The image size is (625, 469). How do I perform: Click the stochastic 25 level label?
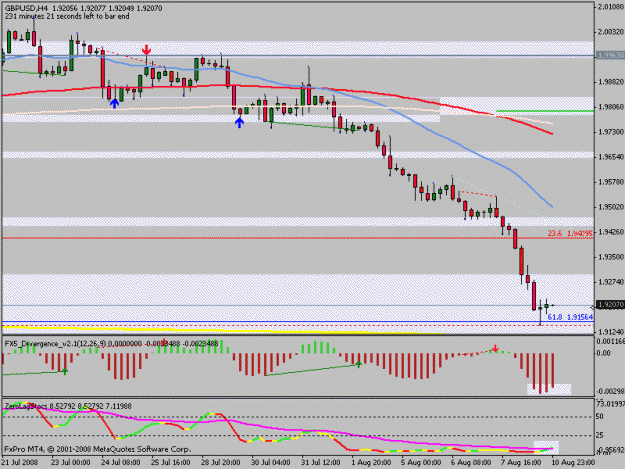[x=601, y=435]
